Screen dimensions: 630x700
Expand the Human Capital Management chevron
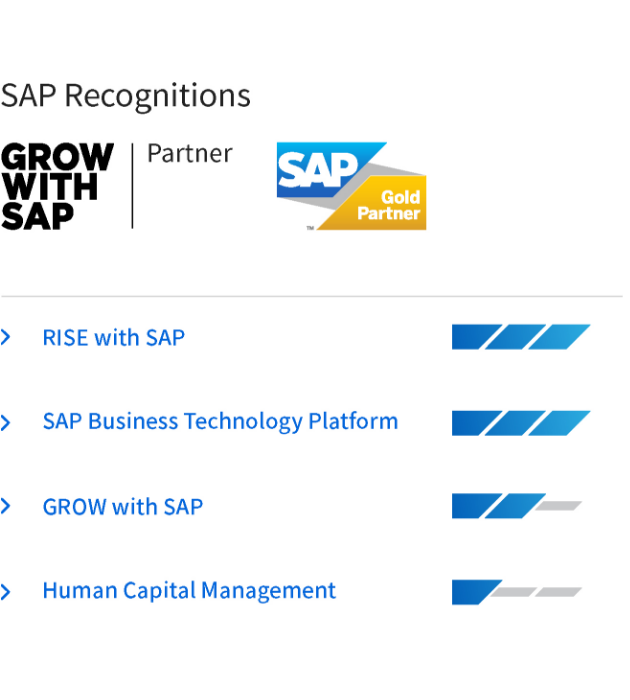(7, 591)
